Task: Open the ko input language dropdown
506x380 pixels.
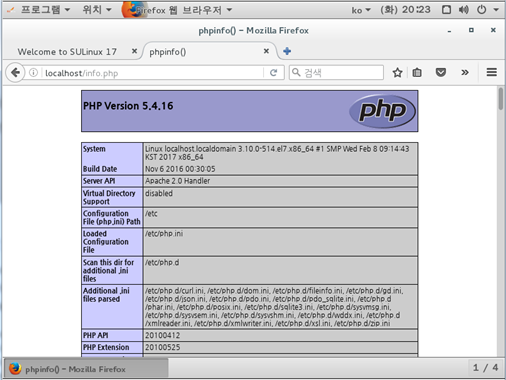Action: [361, 10]
